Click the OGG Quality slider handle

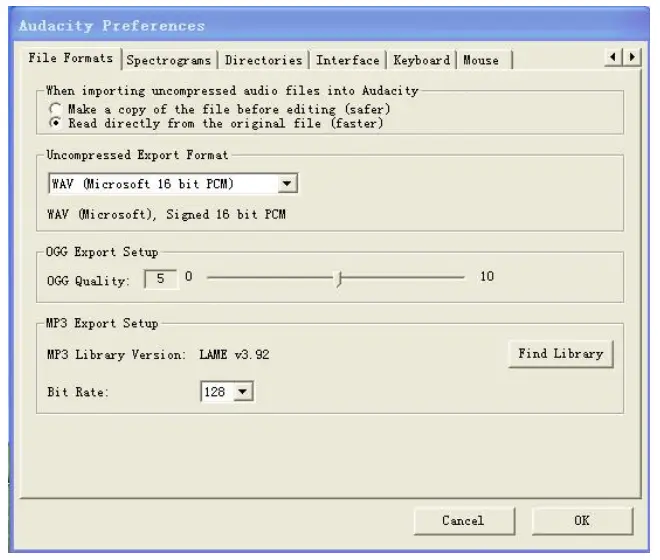click(339, 278)
